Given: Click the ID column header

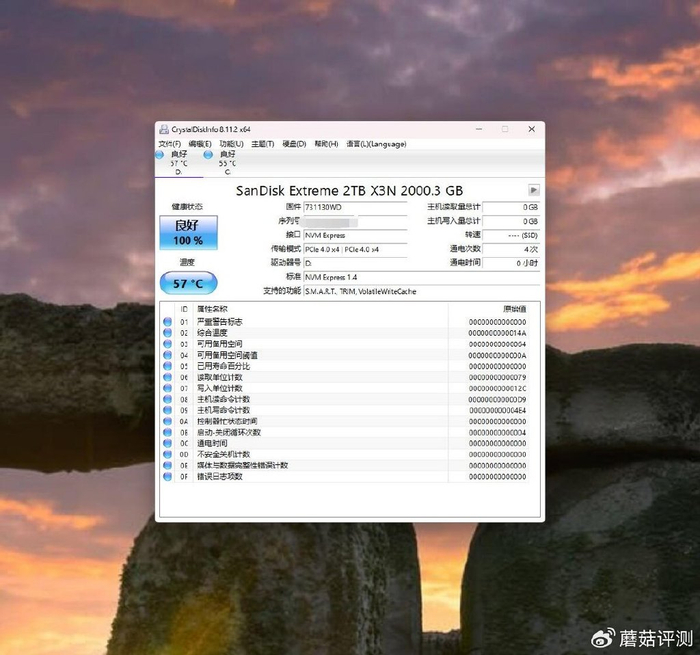Looking at the screenshot, I should click(x=184, y=309).
